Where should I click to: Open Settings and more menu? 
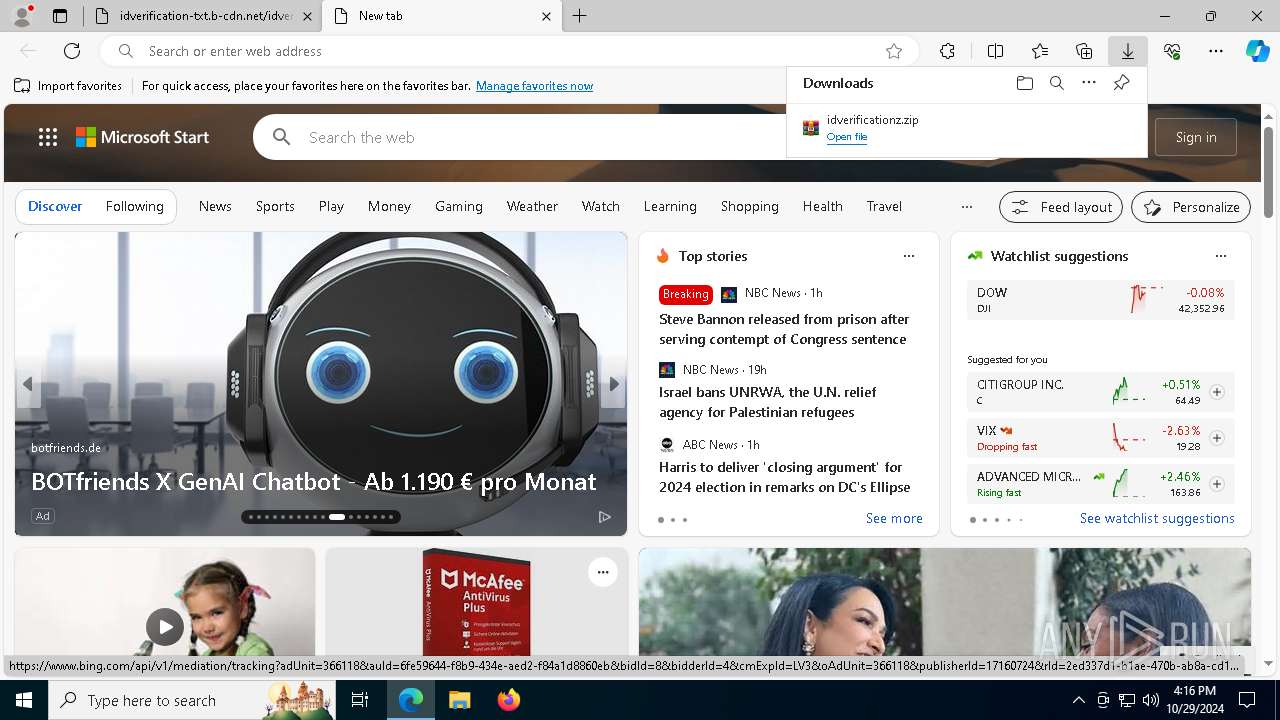tap(1216, 51)
